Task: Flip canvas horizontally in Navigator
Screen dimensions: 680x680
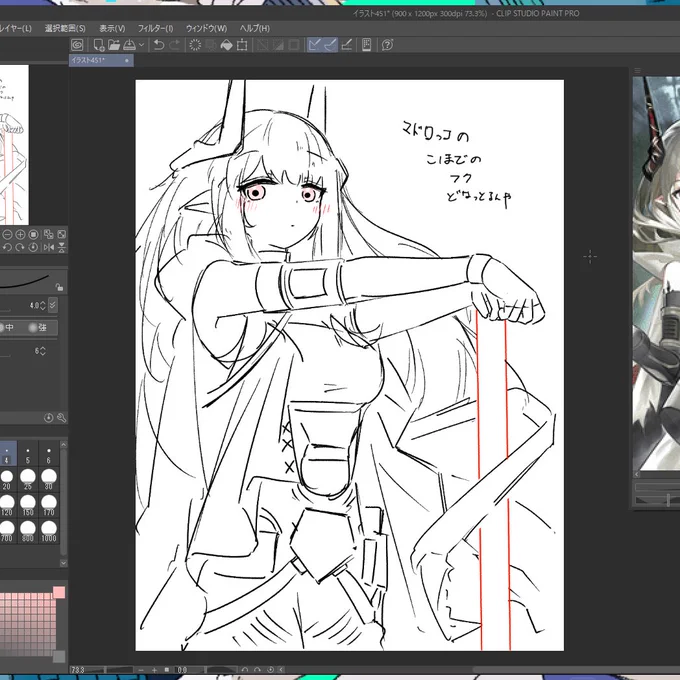Action: 49,247
